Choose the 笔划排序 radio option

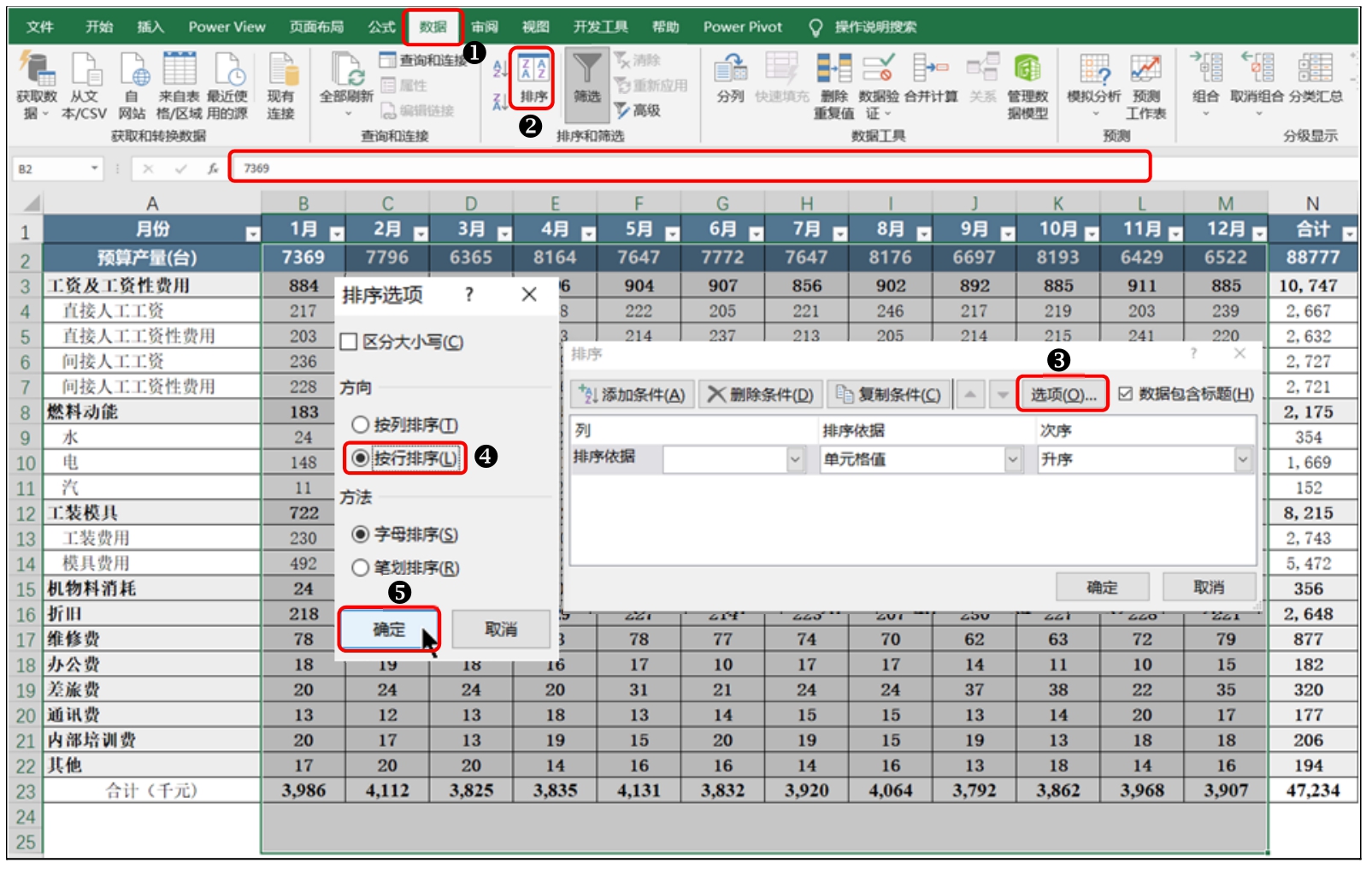(x=361, y=568)
